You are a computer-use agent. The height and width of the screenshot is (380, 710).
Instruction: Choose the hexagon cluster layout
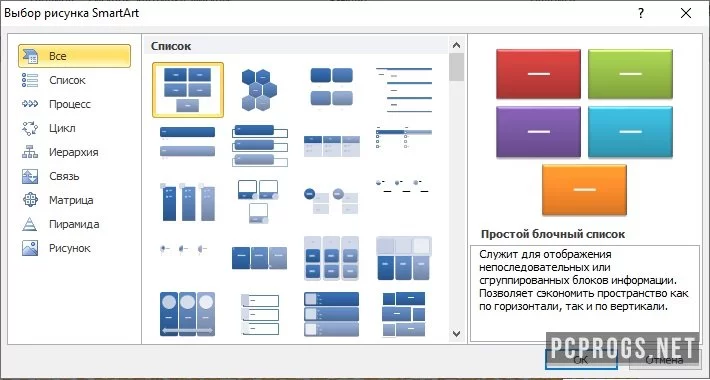259,90
